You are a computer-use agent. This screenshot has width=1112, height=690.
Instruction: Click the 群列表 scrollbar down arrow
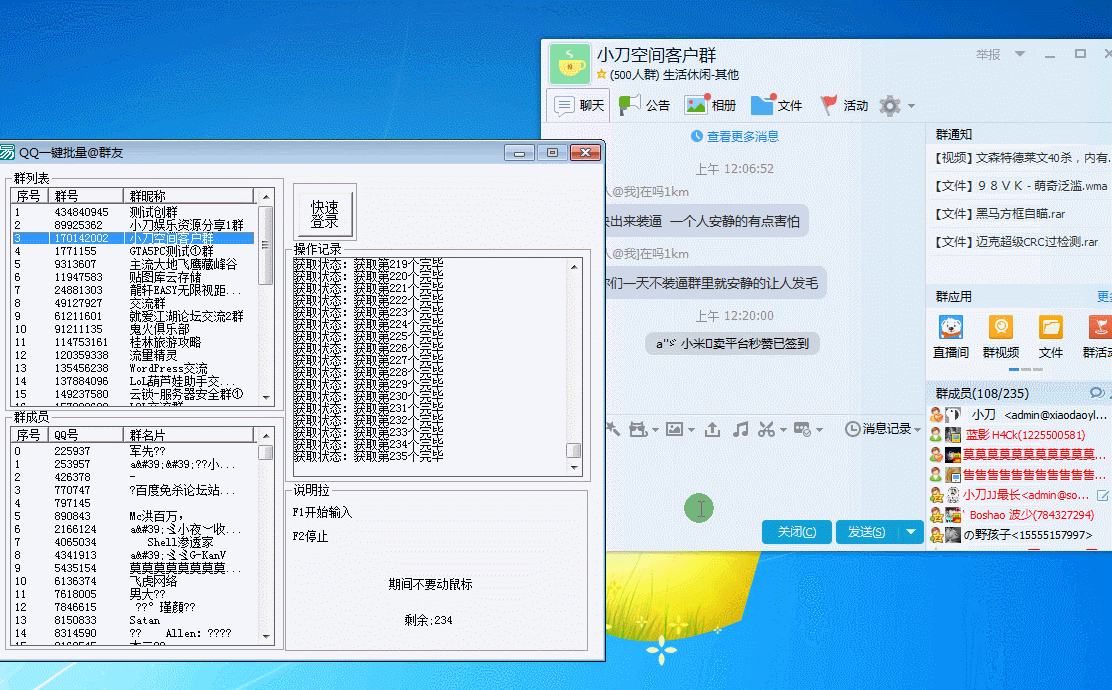[x=266, y=397]
